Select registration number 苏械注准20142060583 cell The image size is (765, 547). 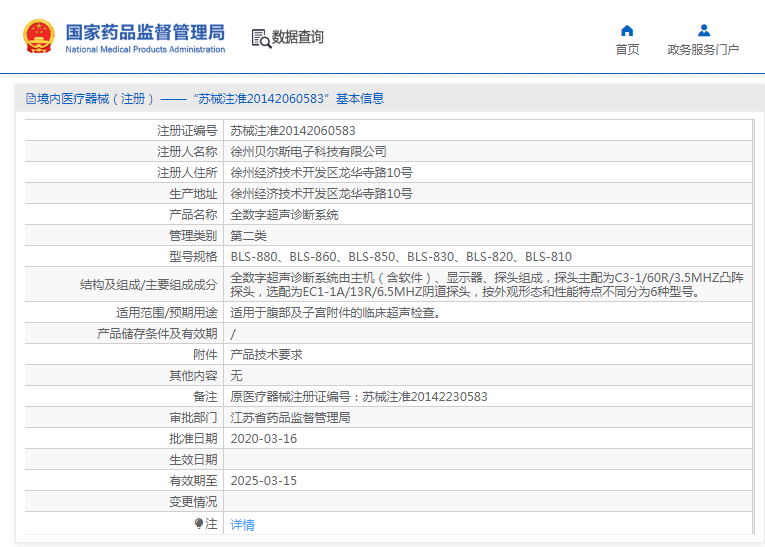click(293, 131)
